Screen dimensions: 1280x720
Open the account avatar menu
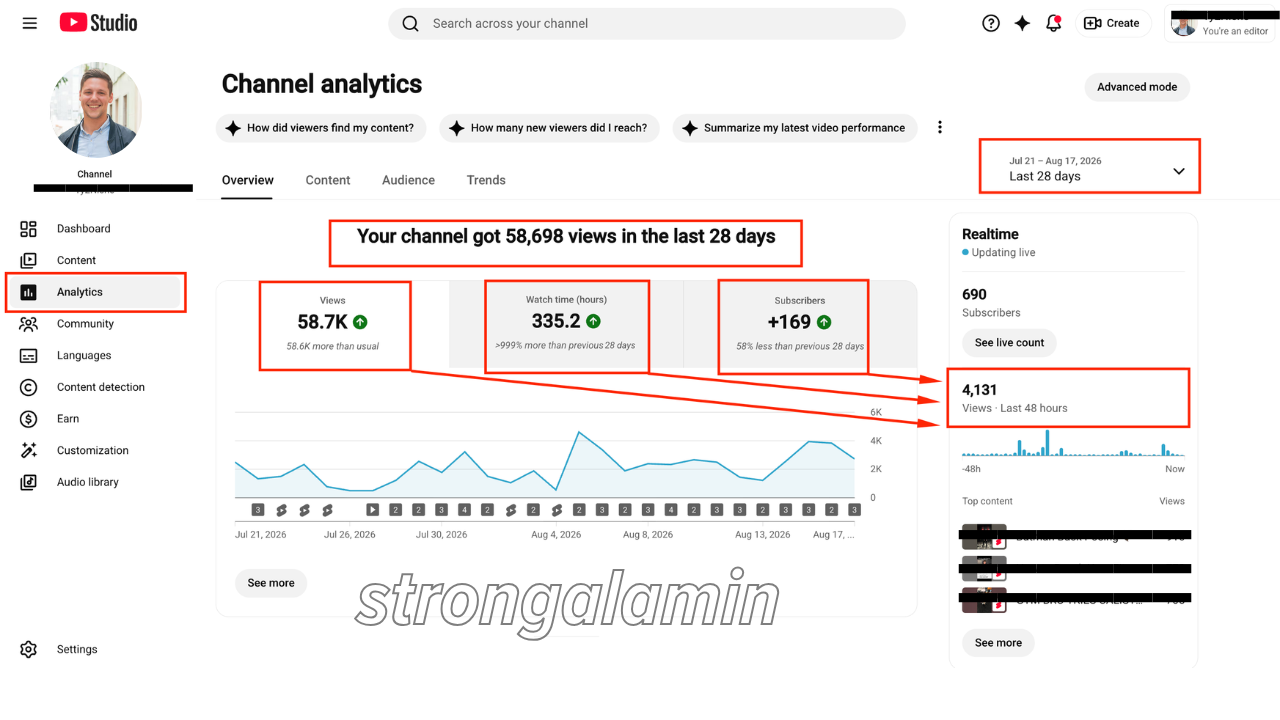click(1184, 24)
